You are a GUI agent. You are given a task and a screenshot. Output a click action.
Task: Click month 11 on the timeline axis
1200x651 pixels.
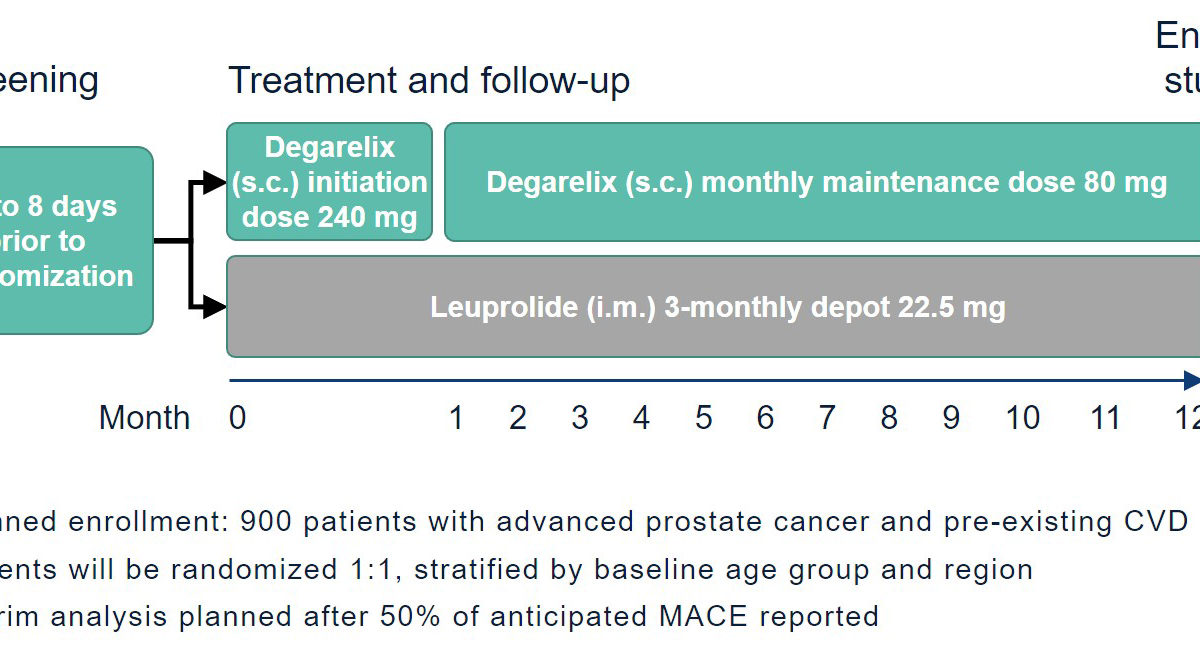coord(1104,417)
